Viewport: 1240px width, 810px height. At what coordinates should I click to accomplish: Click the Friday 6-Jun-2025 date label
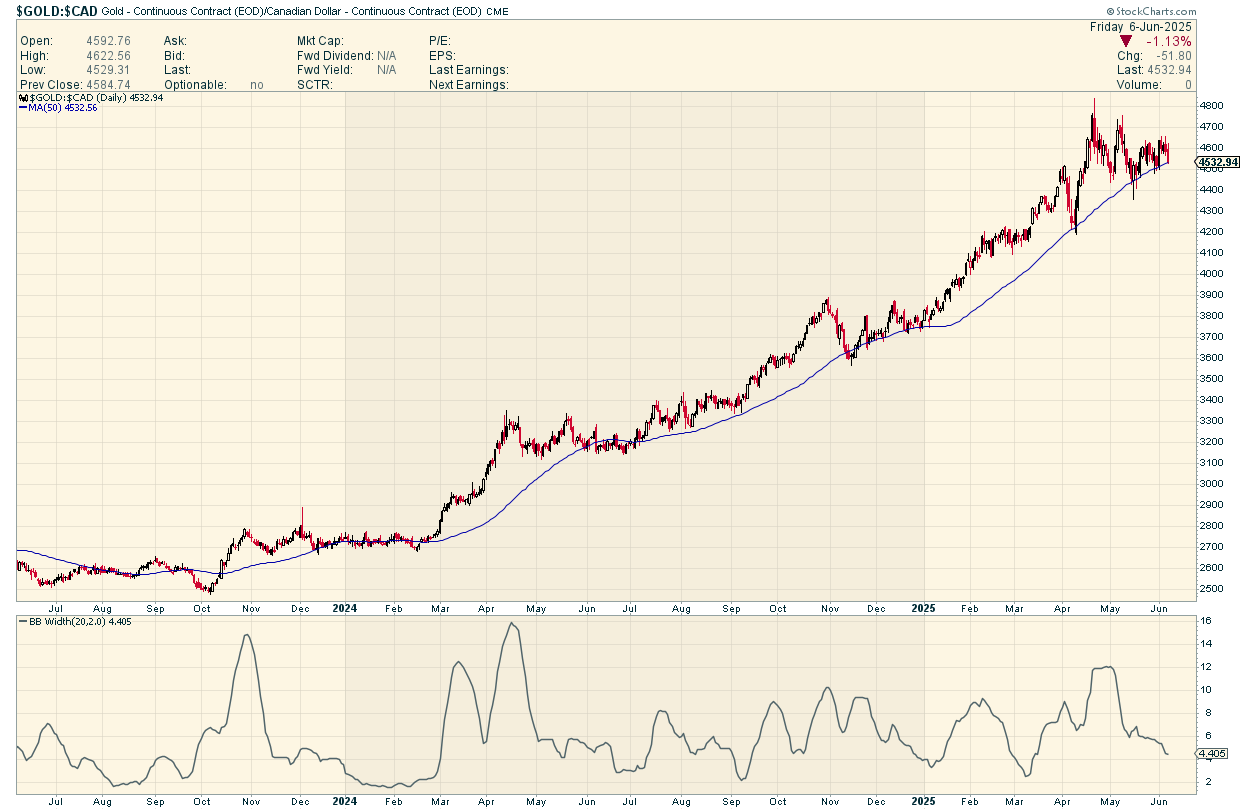(1140, 27)
